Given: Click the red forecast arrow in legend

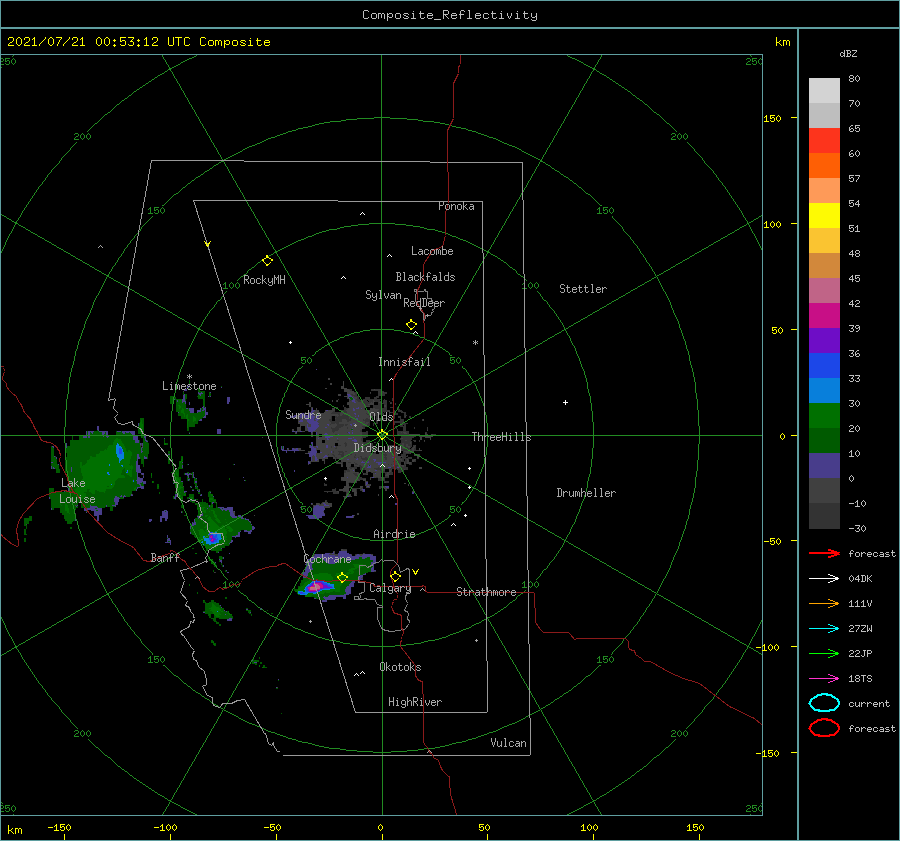Looking at the screenshot, I should [824, 553].
